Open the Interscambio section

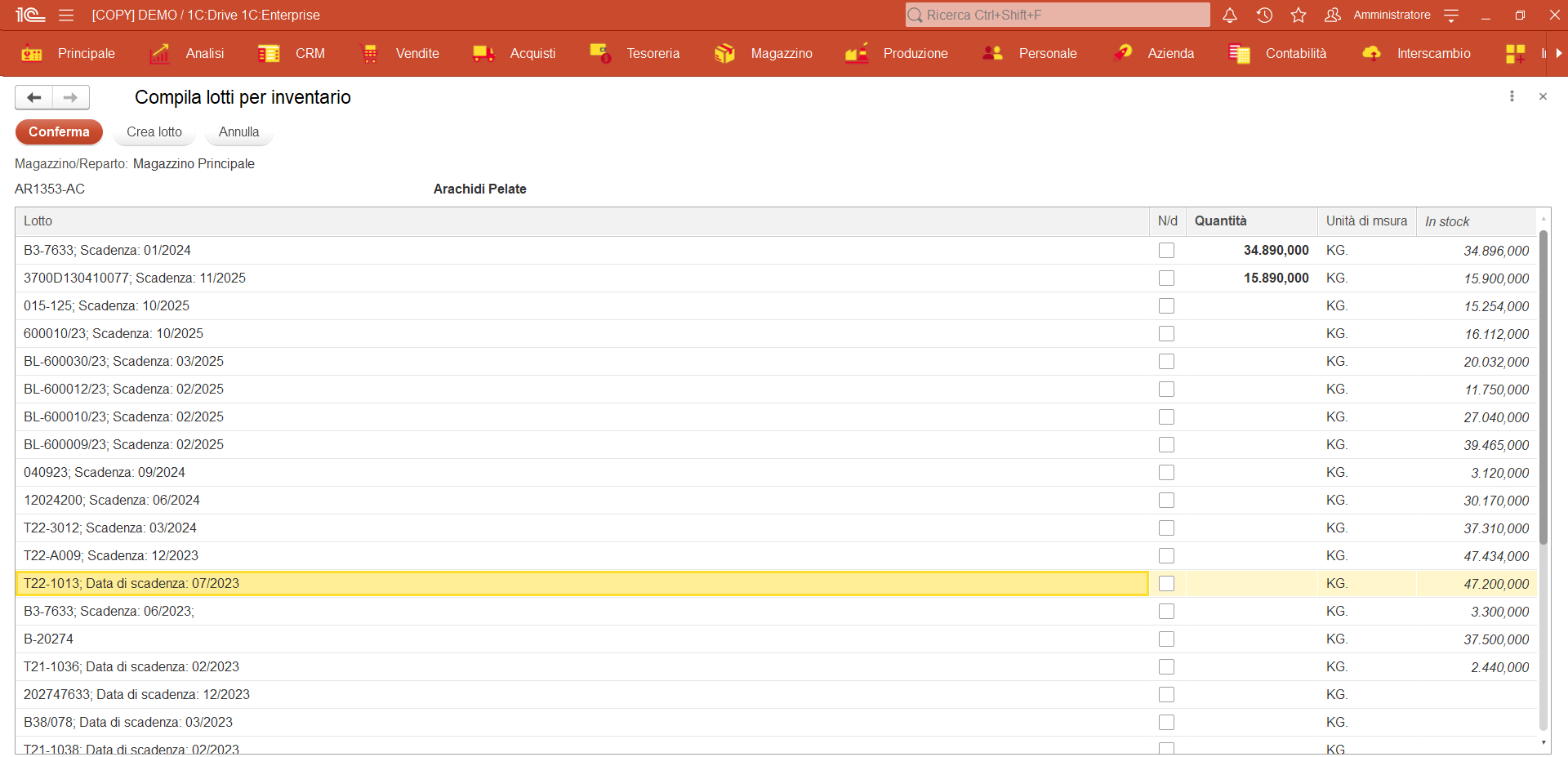(x=1434, y=53)
